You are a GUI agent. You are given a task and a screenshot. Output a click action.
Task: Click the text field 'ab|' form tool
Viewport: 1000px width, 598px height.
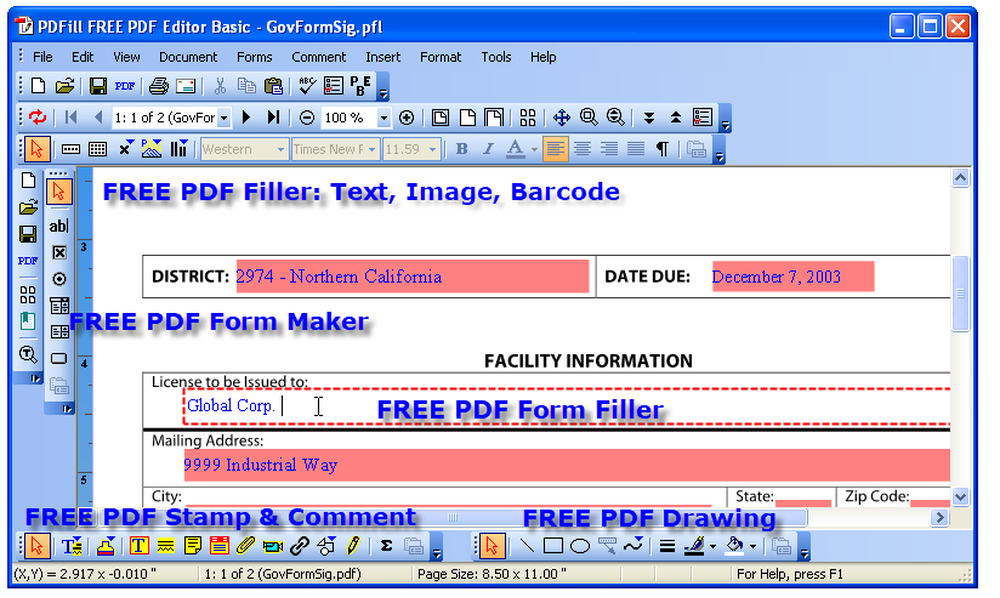[x=59, y=226]
